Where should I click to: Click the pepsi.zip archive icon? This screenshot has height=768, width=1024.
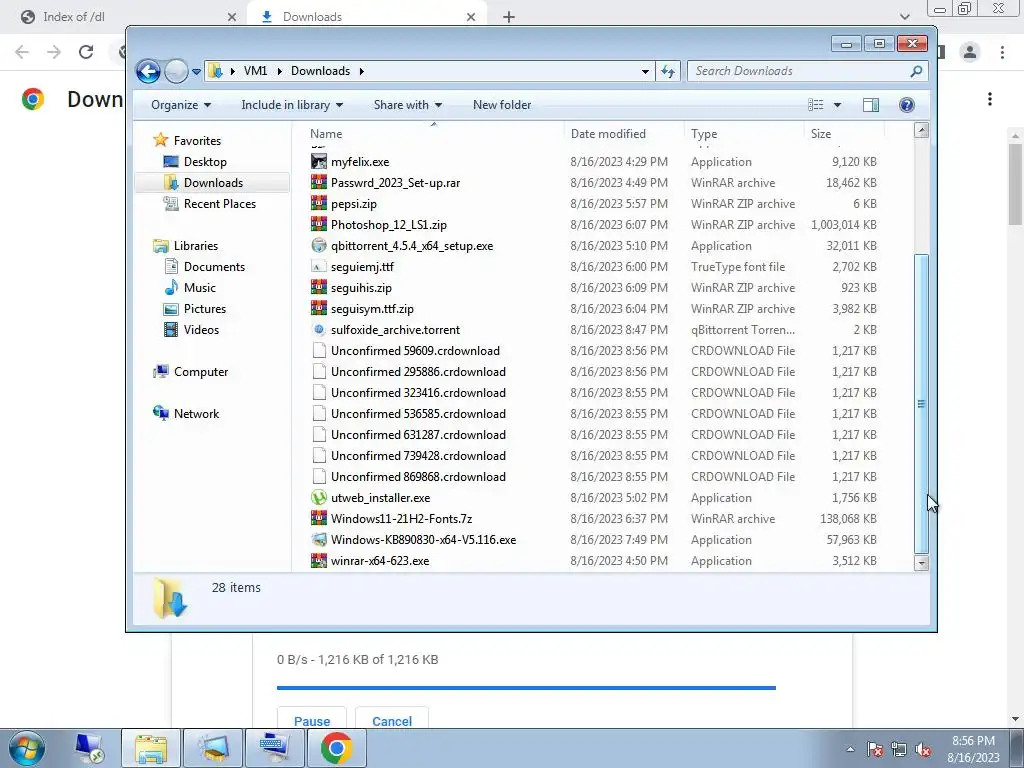(x=319, y=203)
